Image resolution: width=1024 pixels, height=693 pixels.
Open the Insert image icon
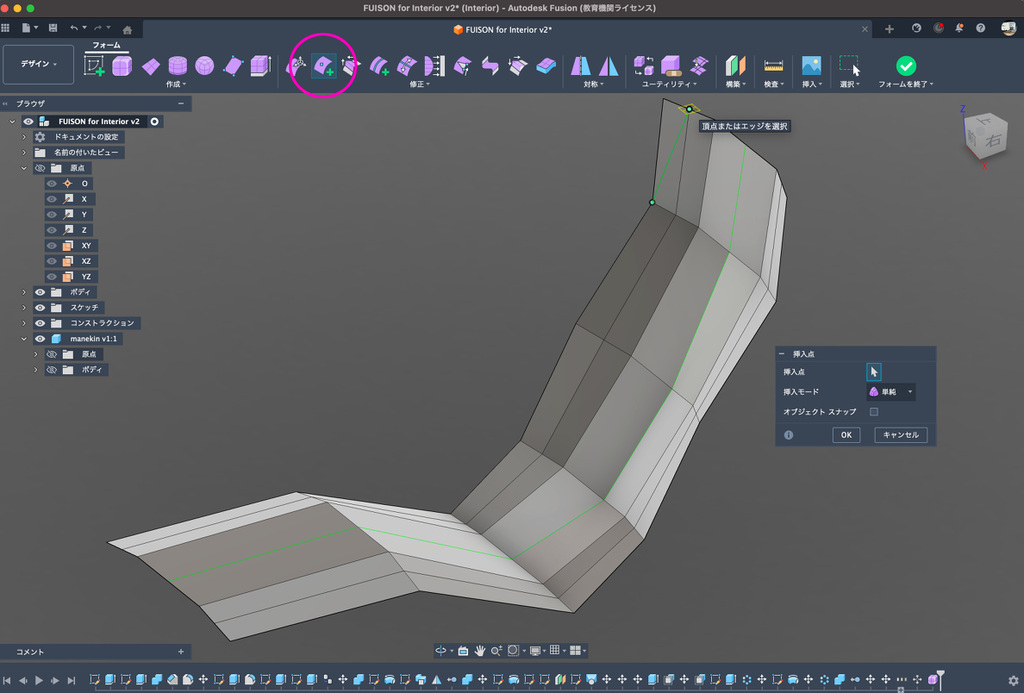pyautogui.click(x=811, y=66)
